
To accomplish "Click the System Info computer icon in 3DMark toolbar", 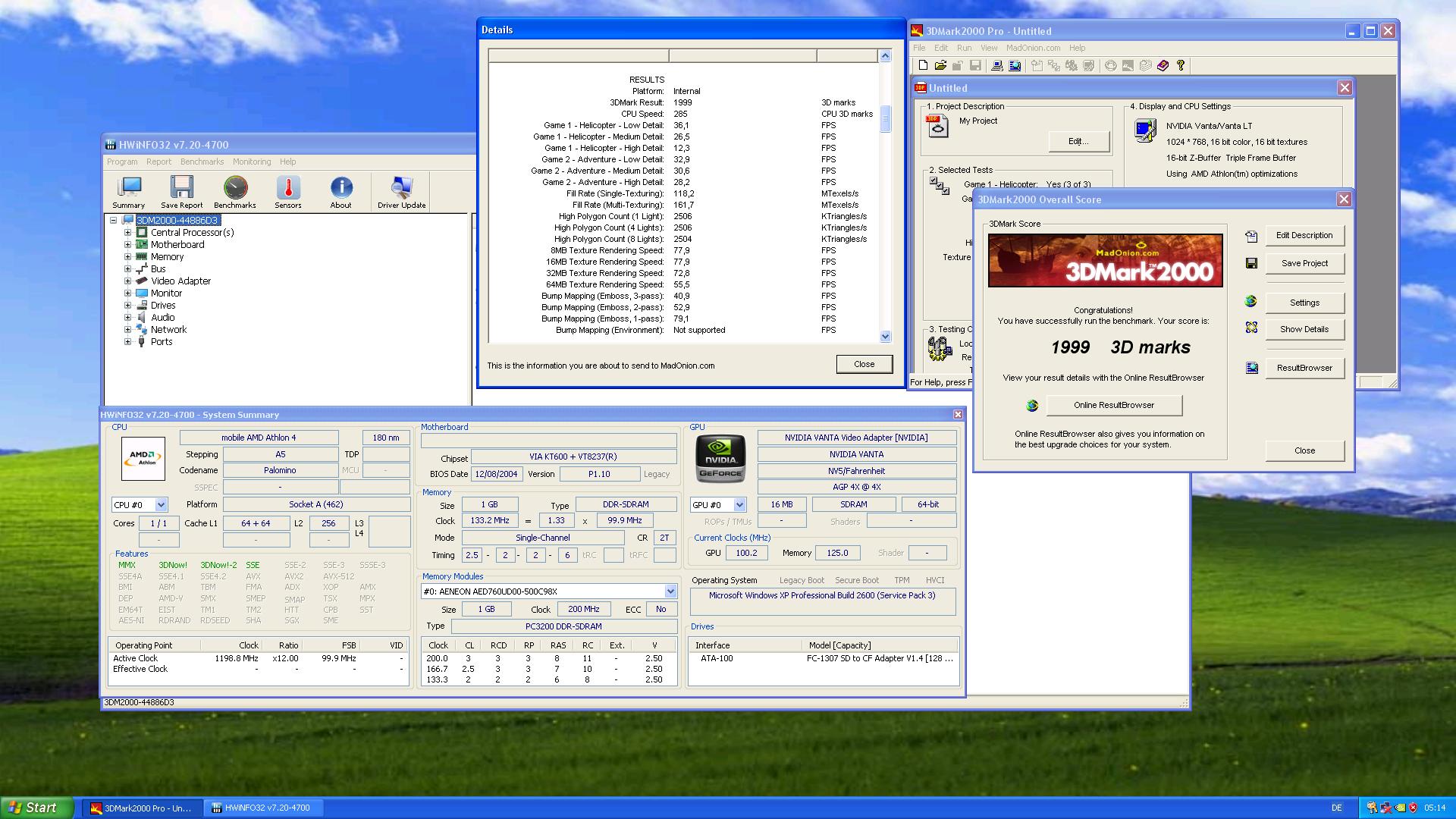I will [x=997, y=66].
